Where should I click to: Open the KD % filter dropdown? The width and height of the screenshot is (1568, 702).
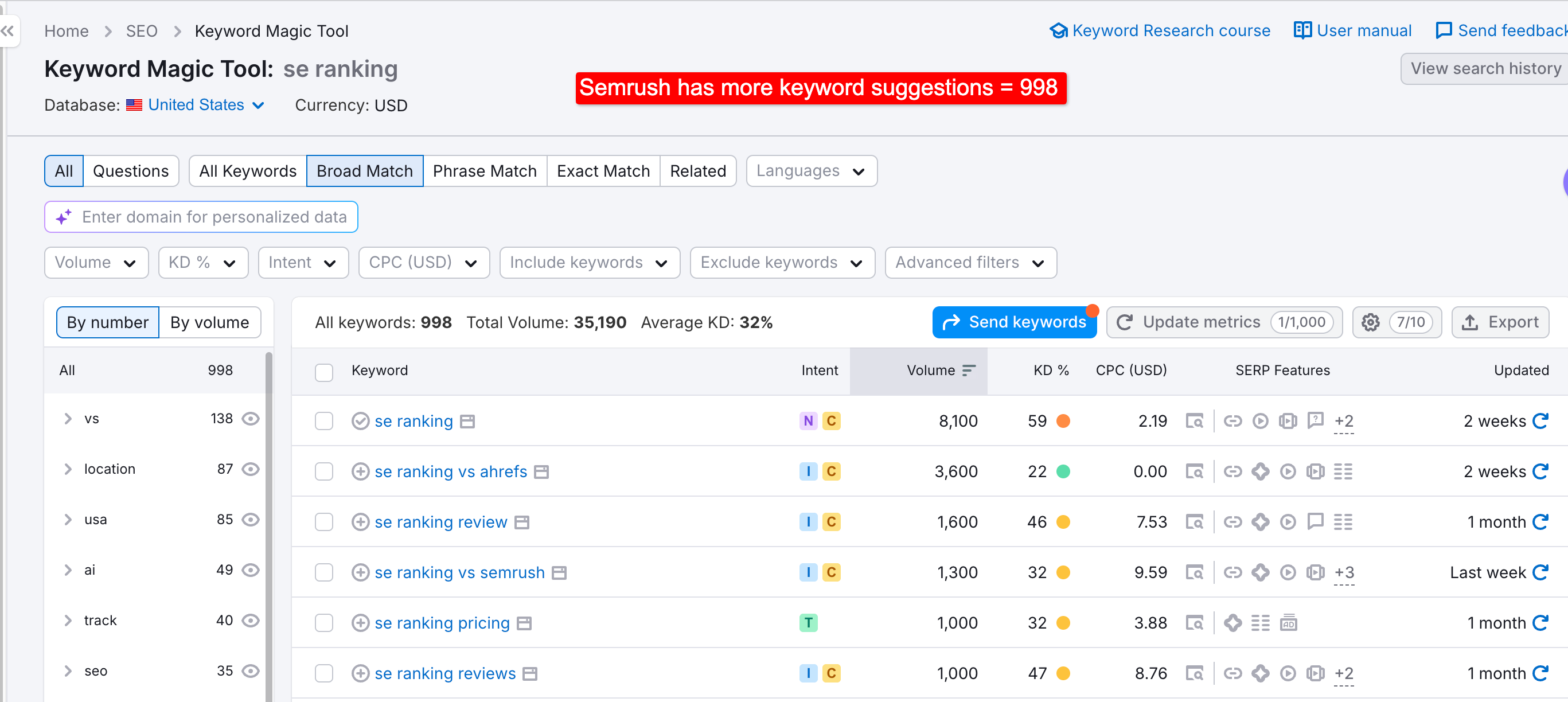[203, 263]
